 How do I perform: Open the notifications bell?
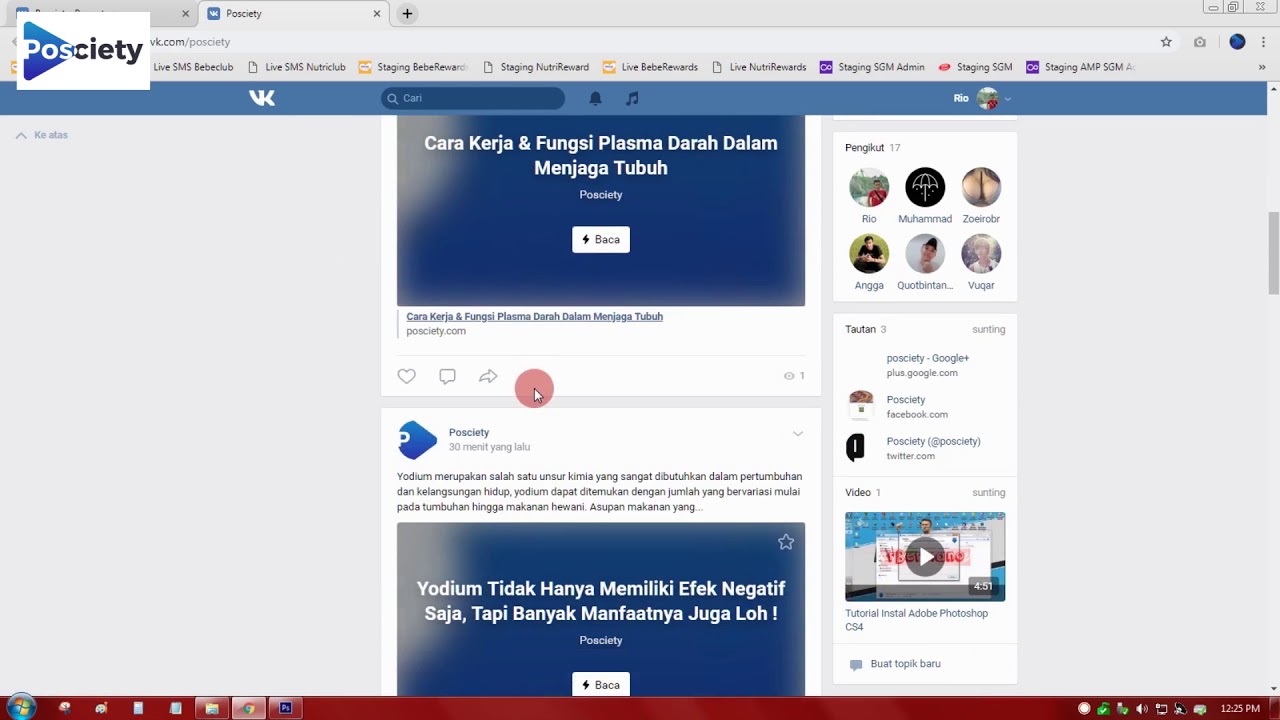click(x=595, y=98)
